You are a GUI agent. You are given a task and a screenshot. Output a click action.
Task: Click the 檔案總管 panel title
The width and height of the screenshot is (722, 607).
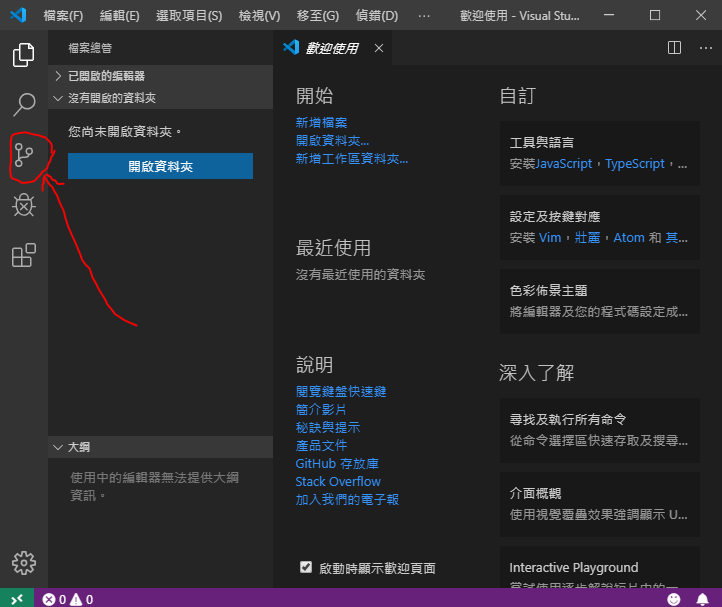click(90, 48)
